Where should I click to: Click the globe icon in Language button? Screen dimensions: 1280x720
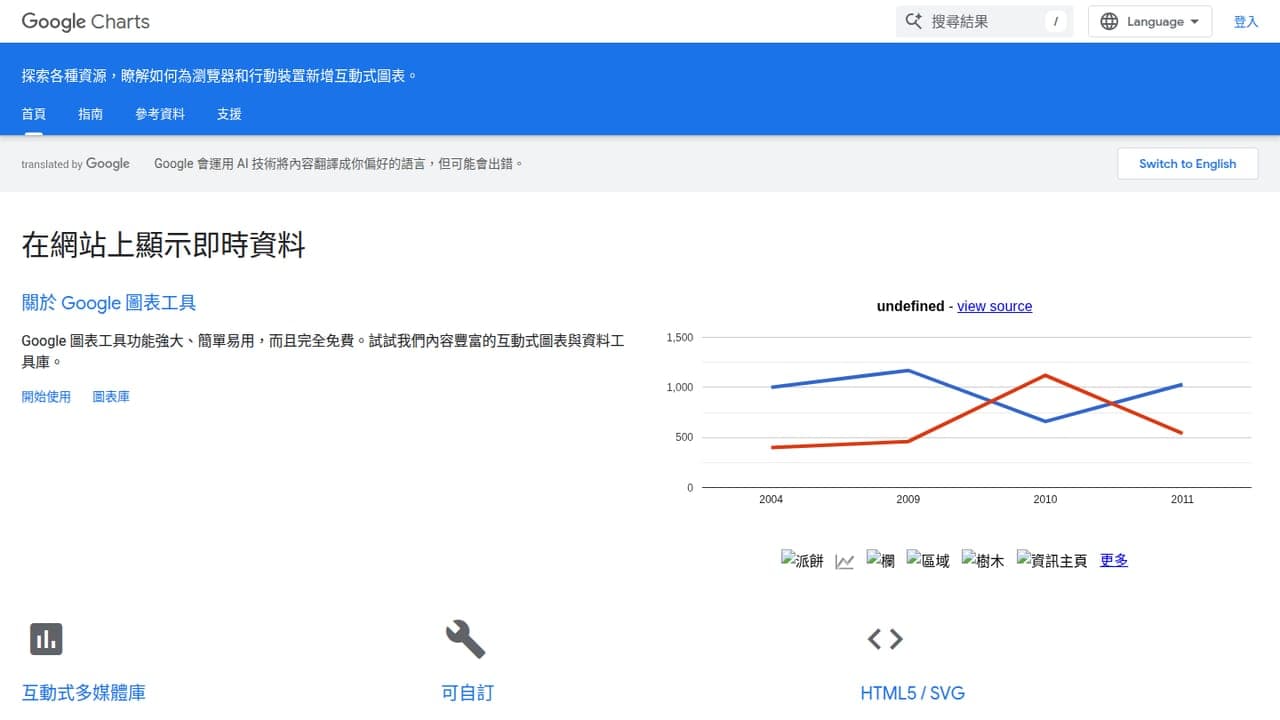point(1109,21)
